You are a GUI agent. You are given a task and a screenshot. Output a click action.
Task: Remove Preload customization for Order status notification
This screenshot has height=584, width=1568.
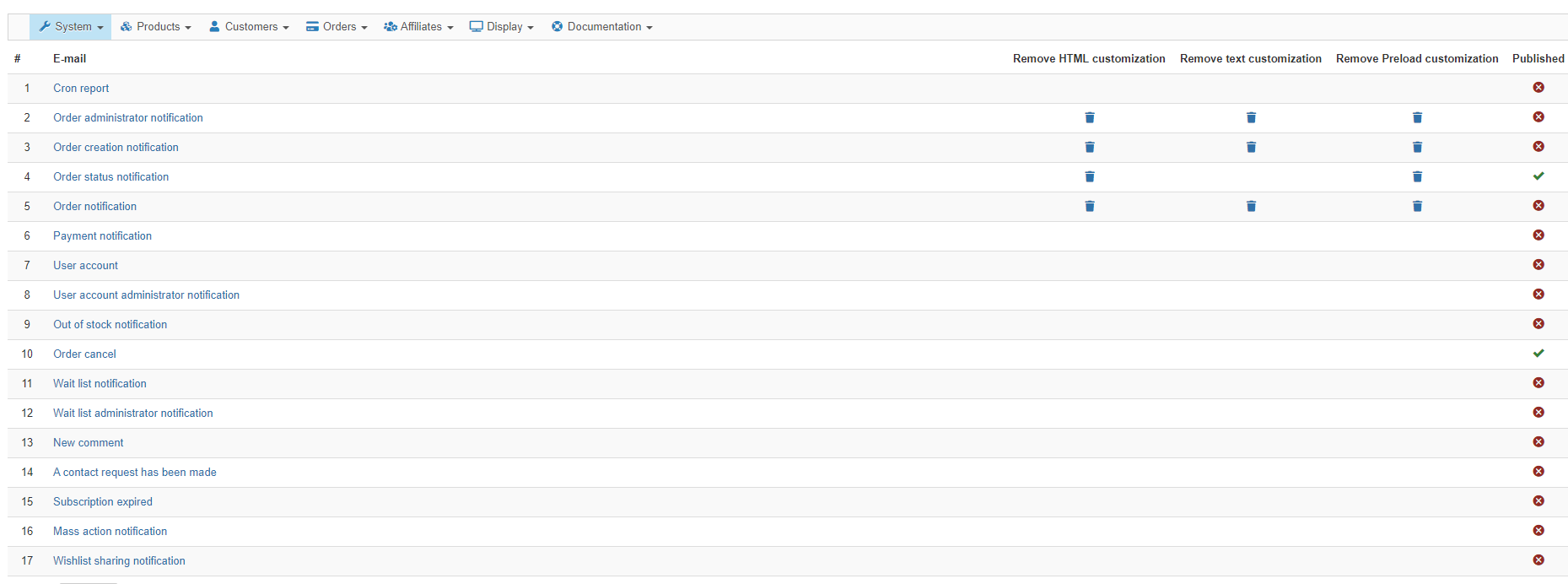click(1417, 177)
